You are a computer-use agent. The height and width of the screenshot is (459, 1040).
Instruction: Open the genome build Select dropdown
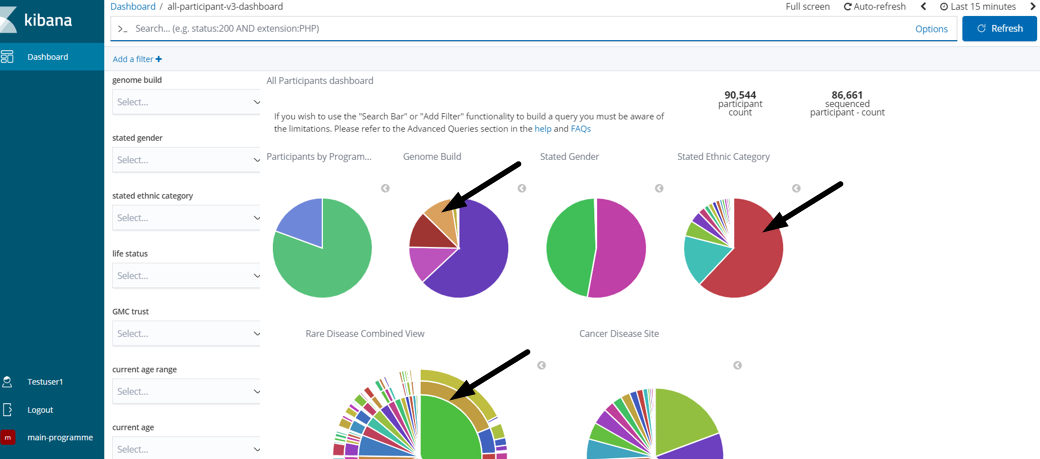[186, 102]
